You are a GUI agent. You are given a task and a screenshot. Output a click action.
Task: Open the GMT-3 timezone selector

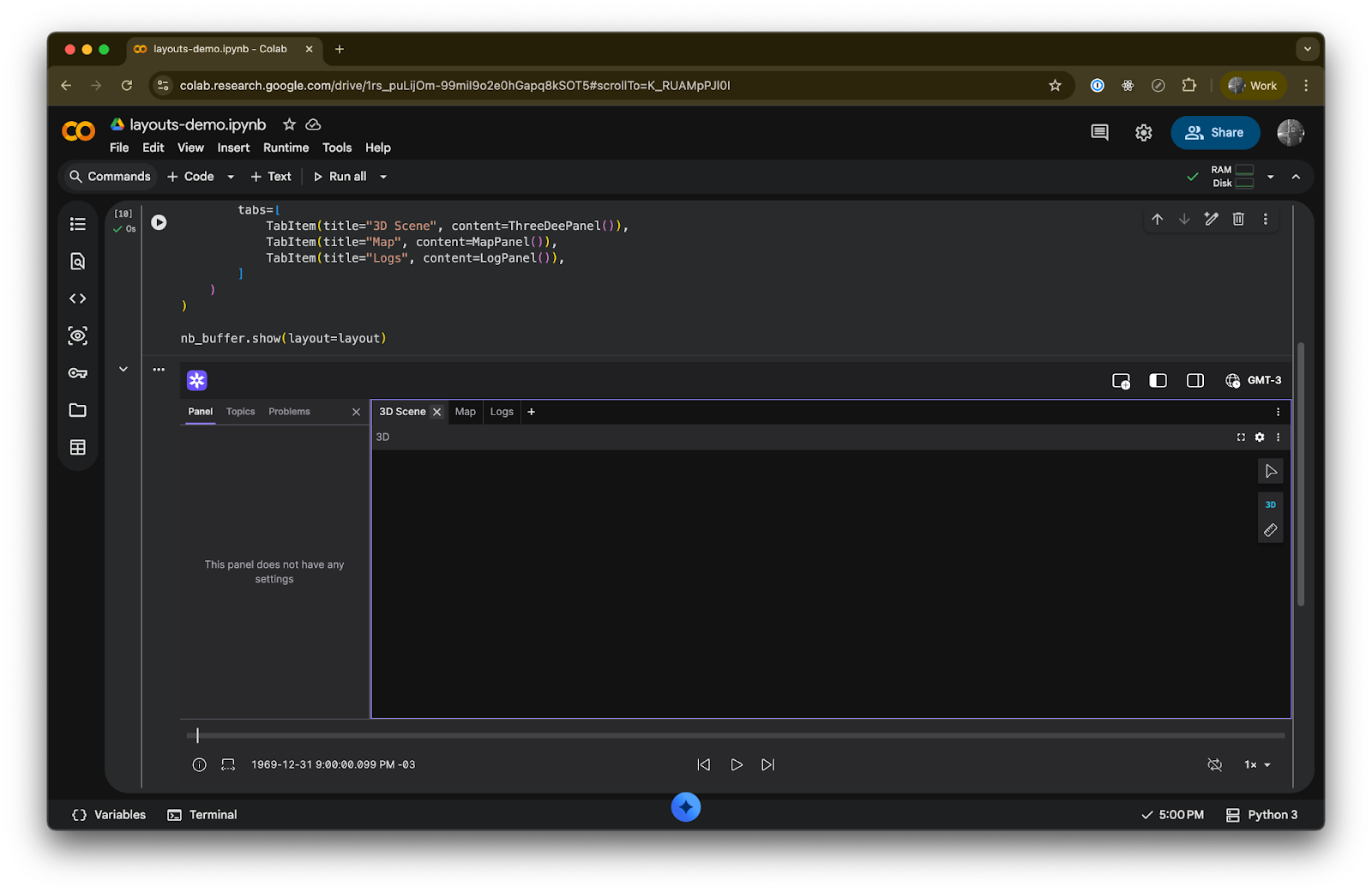[x=1254, y=381]
